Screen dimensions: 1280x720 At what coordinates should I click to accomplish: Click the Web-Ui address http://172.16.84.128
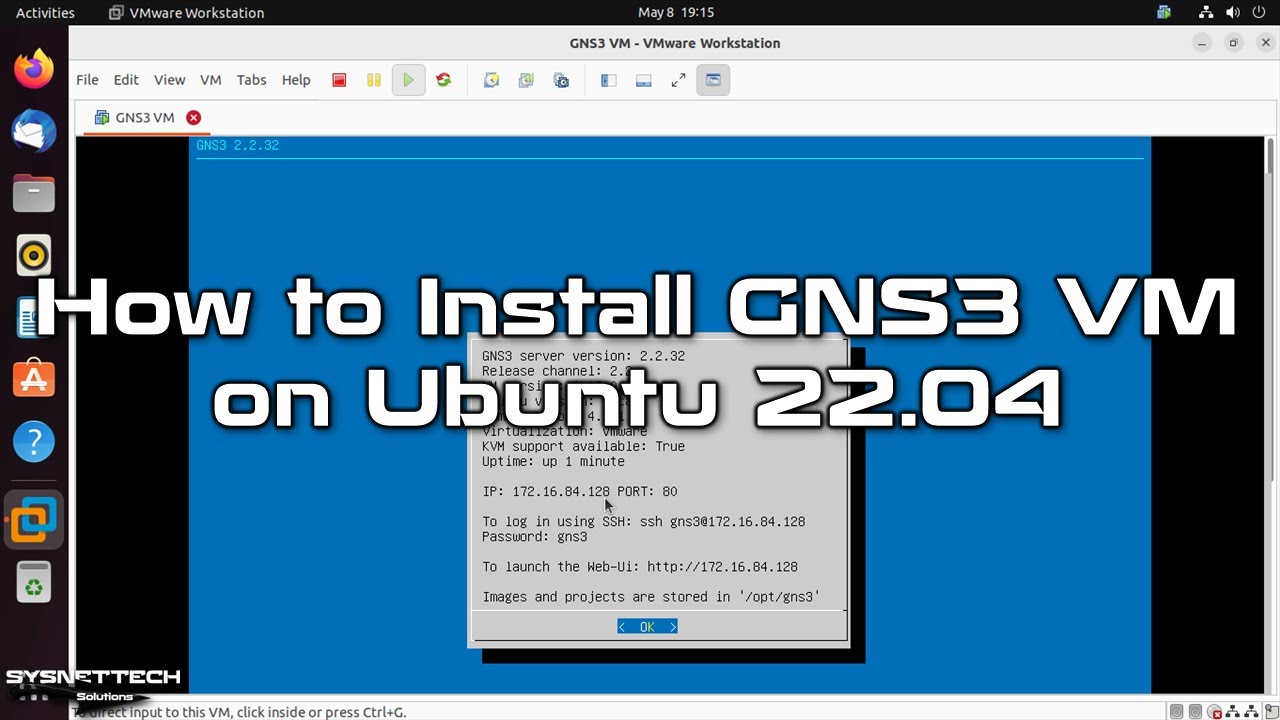[722, 566]
